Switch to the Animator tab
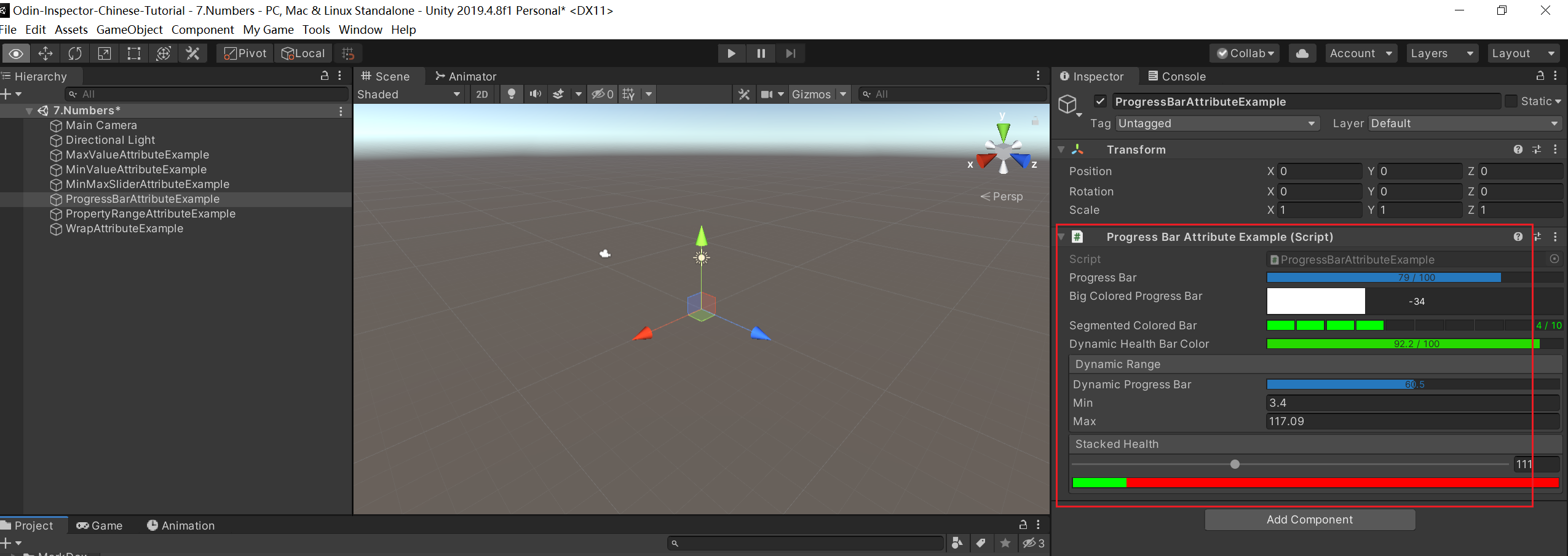Image resolution: width=1568 pixels, height=556 pixels. (465, 76)
